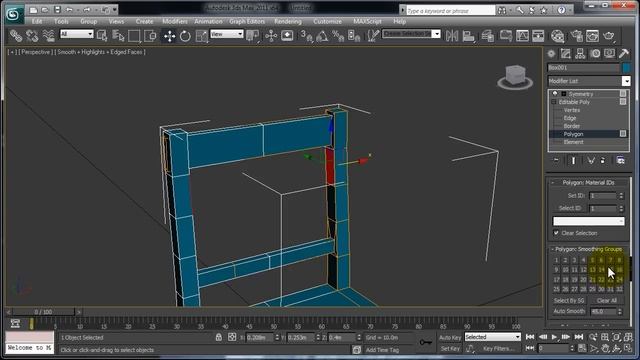Click Play Animation button

pos(554,337)
